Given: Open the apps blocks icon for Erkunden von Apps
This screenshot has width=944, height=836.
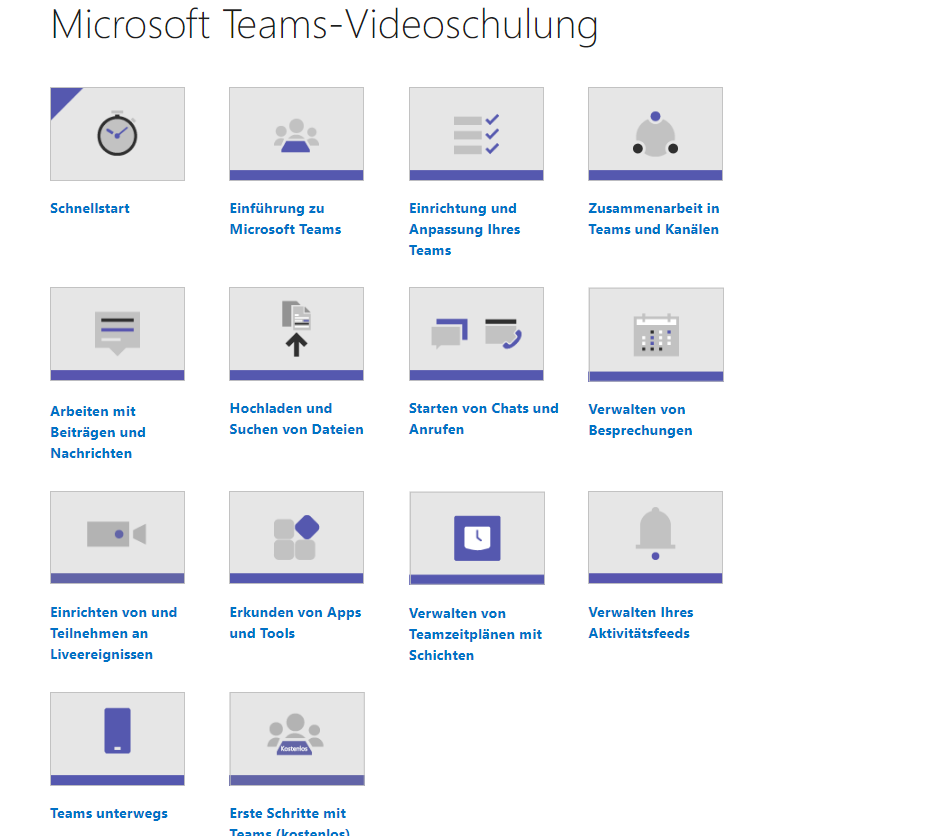Looking at the screenshot, I should tap(296, 537).
